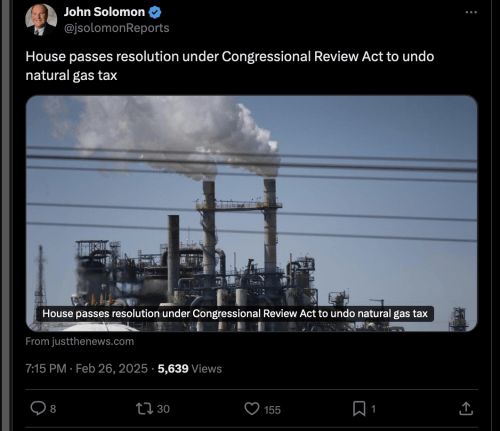
Task: Open the @jsolomonReports handle link
Action: (x=117, y=28)
